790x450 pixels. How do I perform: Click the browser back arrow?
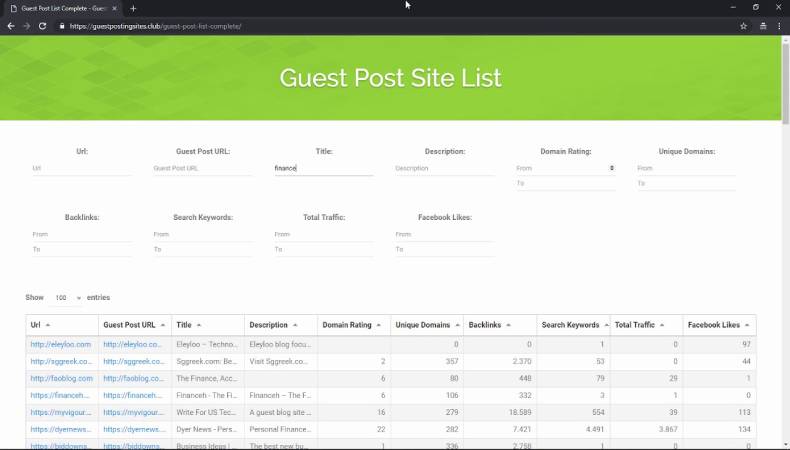[x=11, y=26]
